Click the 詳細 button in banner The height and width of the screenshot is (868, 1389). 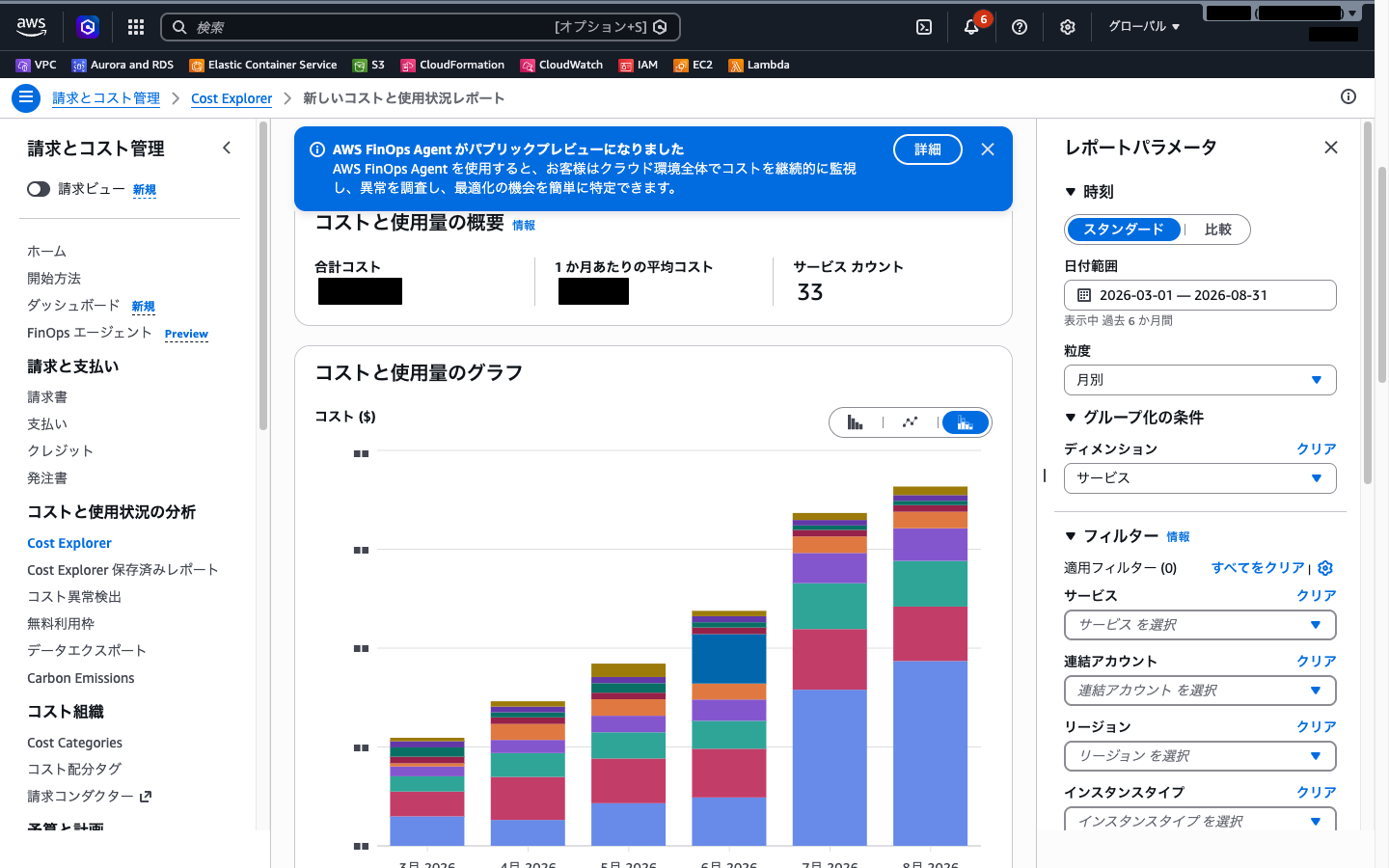coord(928,149)
